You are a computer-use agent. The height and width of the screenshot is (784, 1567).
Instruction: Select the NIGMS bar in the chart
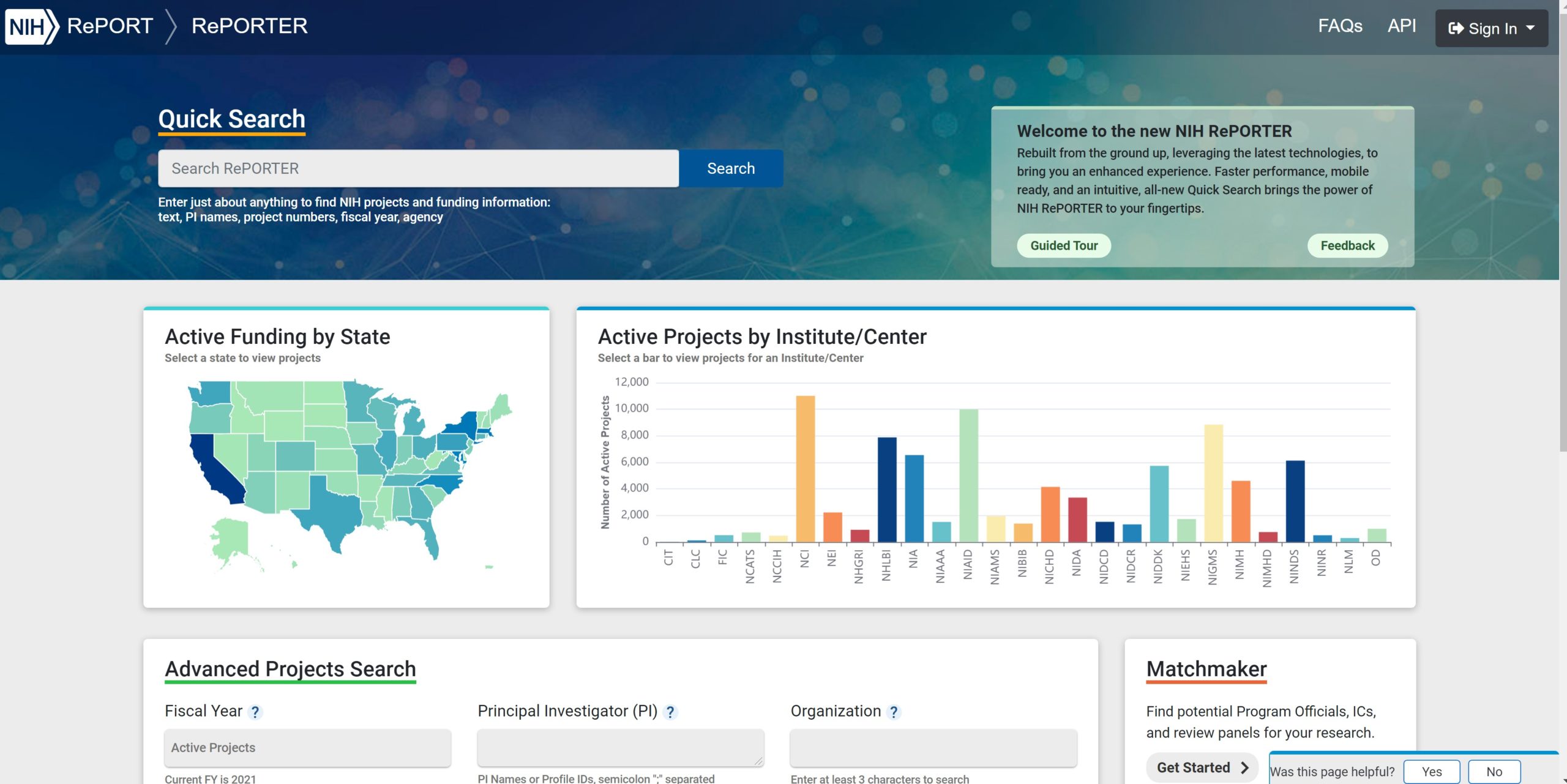(1213, 483)
